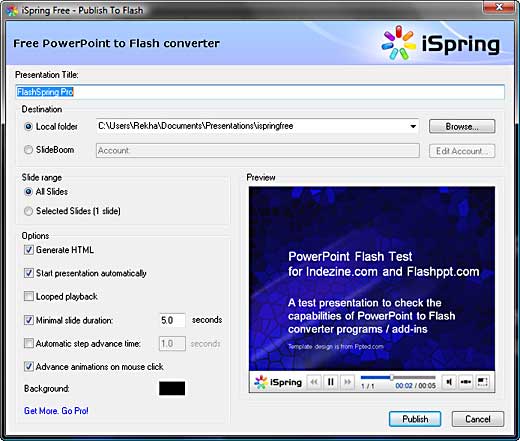Image resolution: width=520 pixels, height=441 pixels.
Task: Click the Presentation Title input field
Action: pyautogui.click(x=260, y=92)
